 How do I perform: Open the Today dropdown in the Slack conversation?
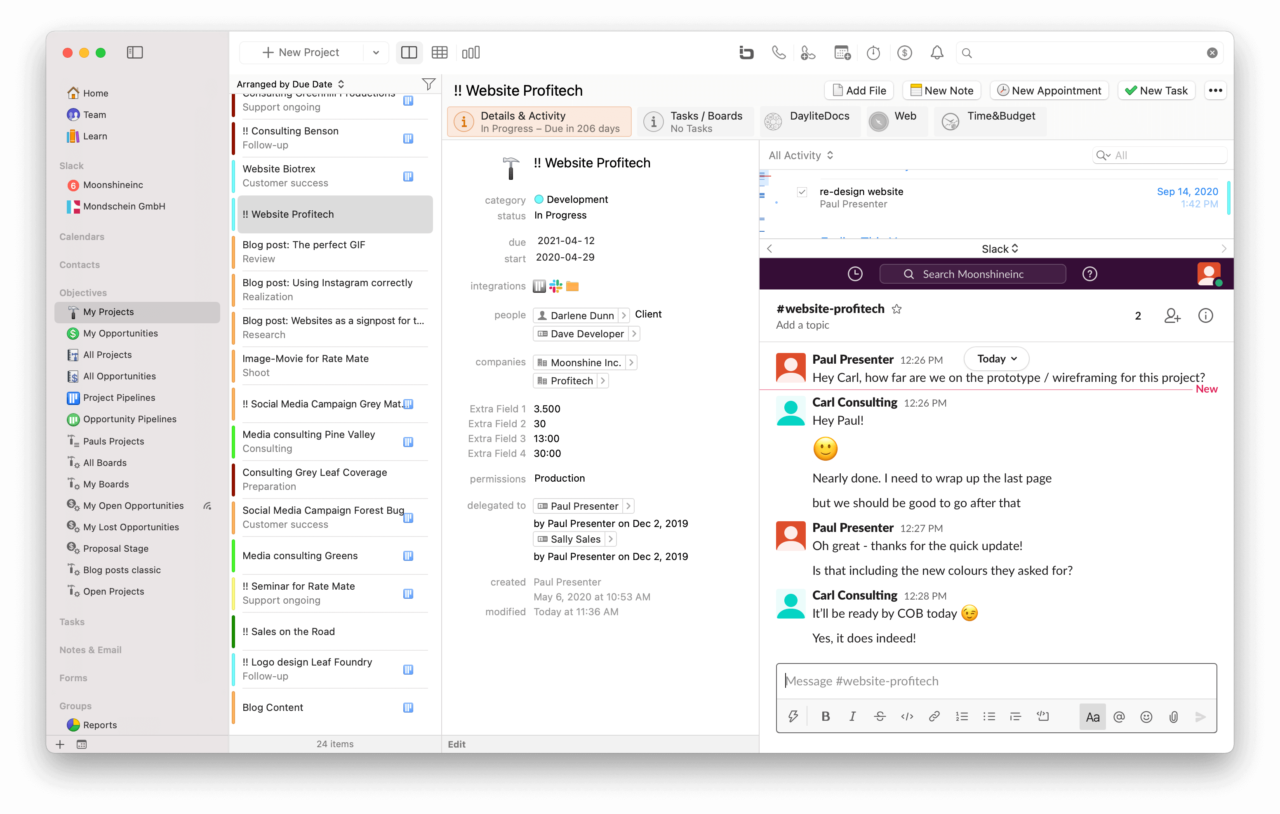pos(996,358)
